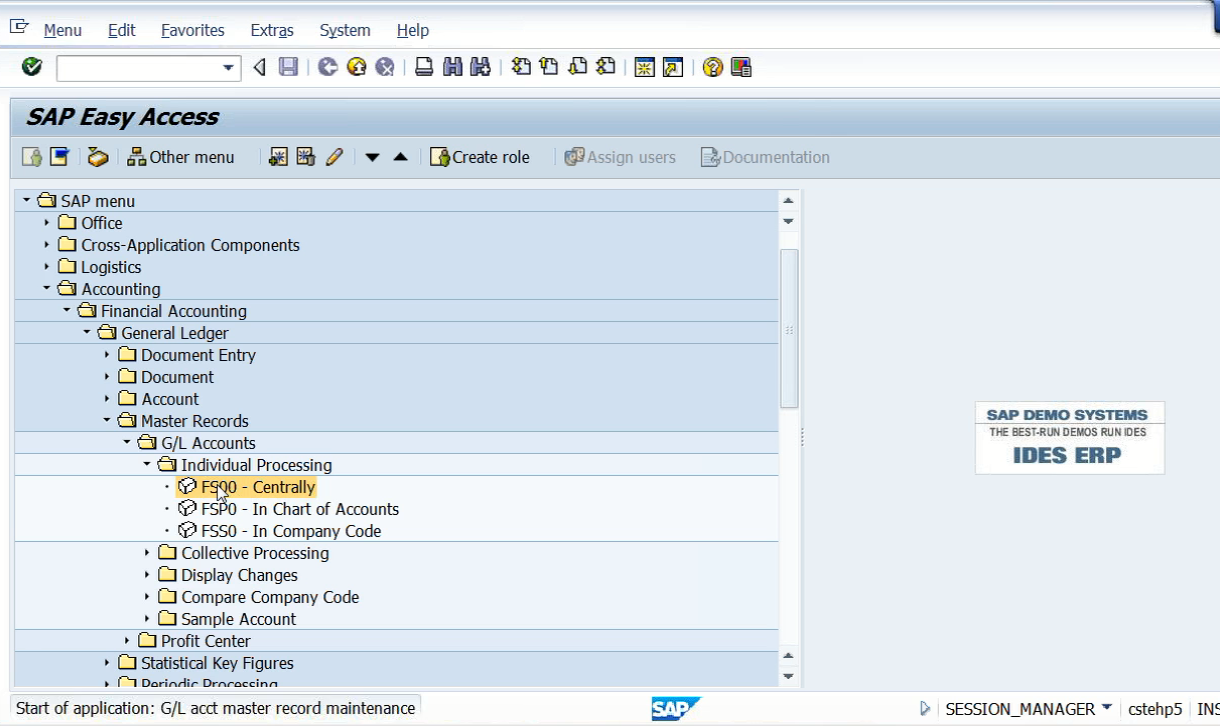Click the green Enter checkmark icon
This screenshot has width=1220, height=726.
32,67
